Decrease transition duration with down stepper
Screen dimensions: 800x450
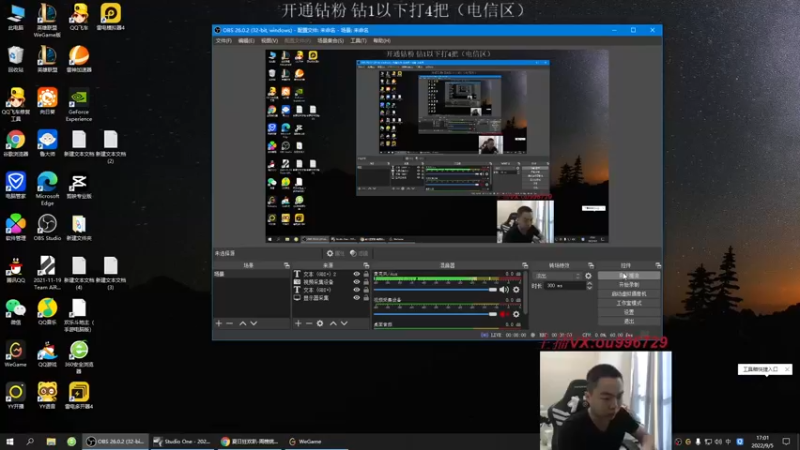[x=589, y=288]
